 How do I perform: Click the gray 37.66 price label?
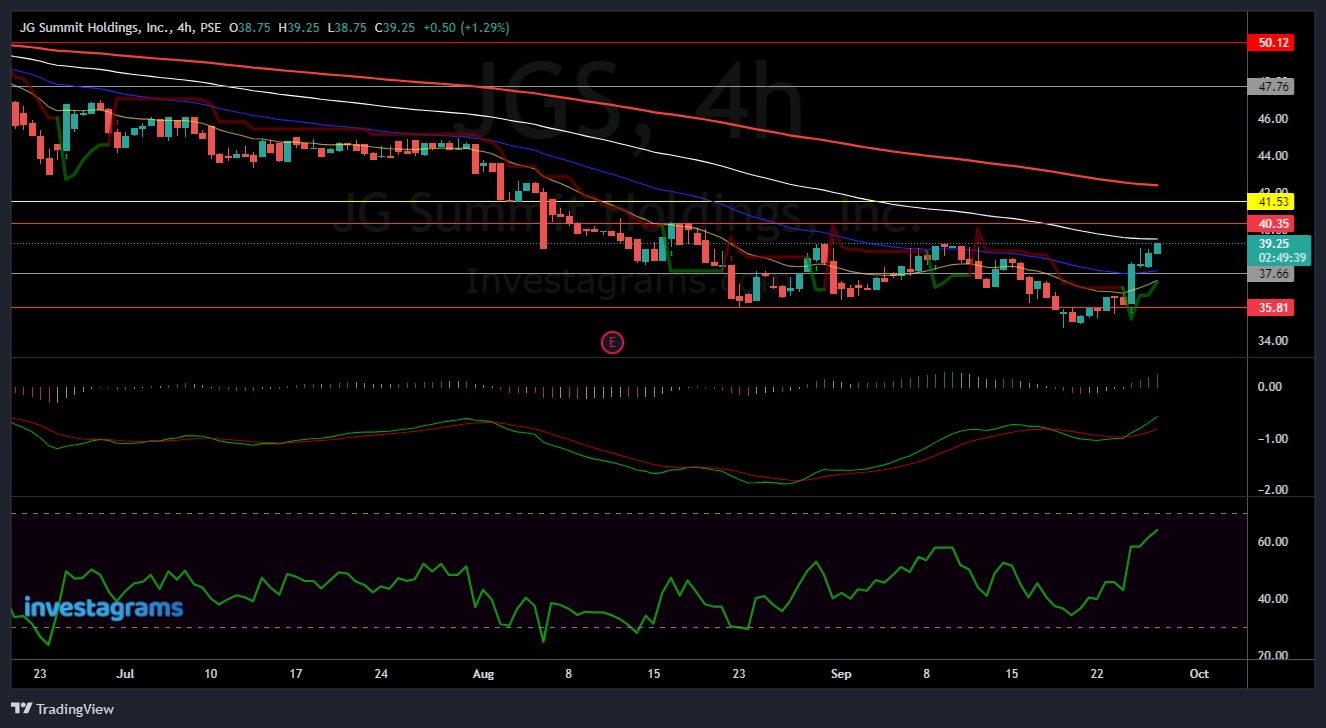(x=1272, y=273)
